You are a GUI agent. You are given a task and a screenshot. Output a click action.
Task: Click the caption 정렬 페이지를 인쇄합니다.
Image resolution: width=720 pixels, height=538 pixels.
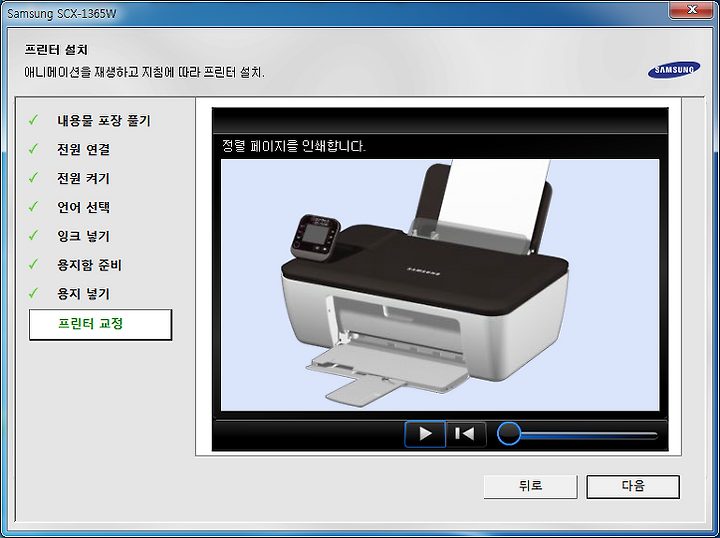point(293,146)
